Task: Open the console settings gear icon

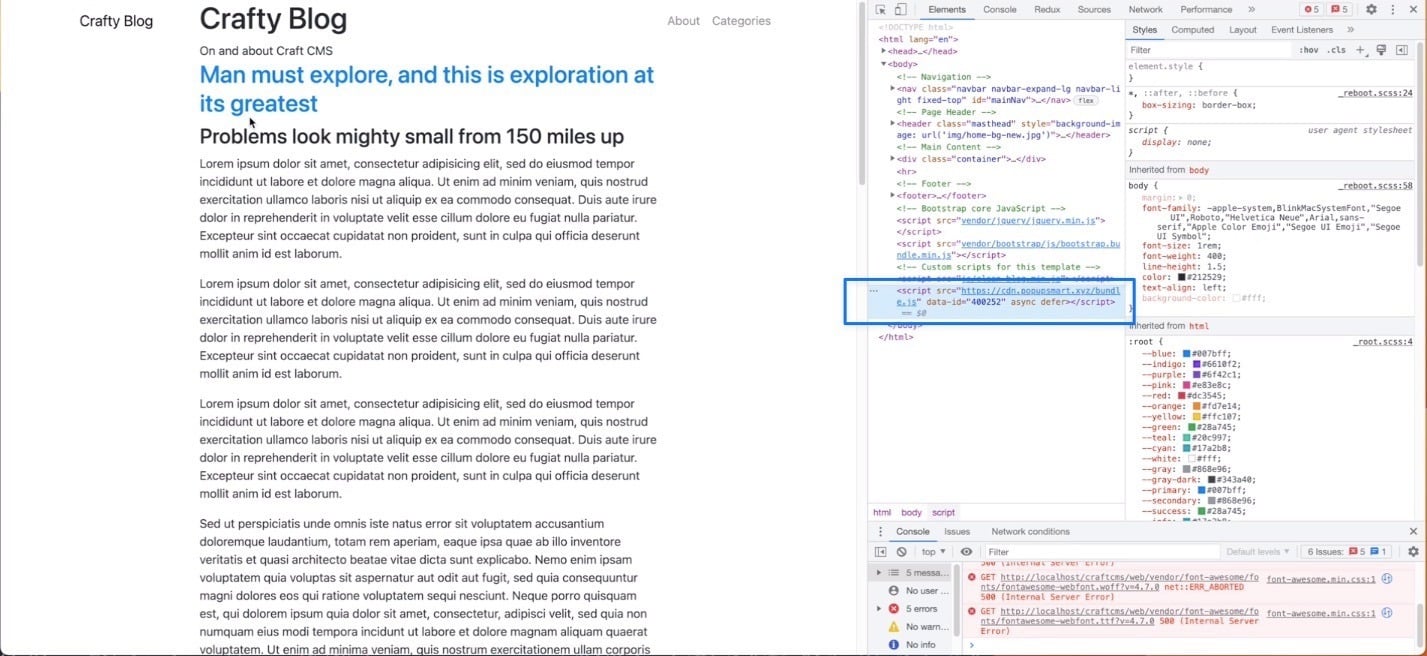Action: 1413,552
